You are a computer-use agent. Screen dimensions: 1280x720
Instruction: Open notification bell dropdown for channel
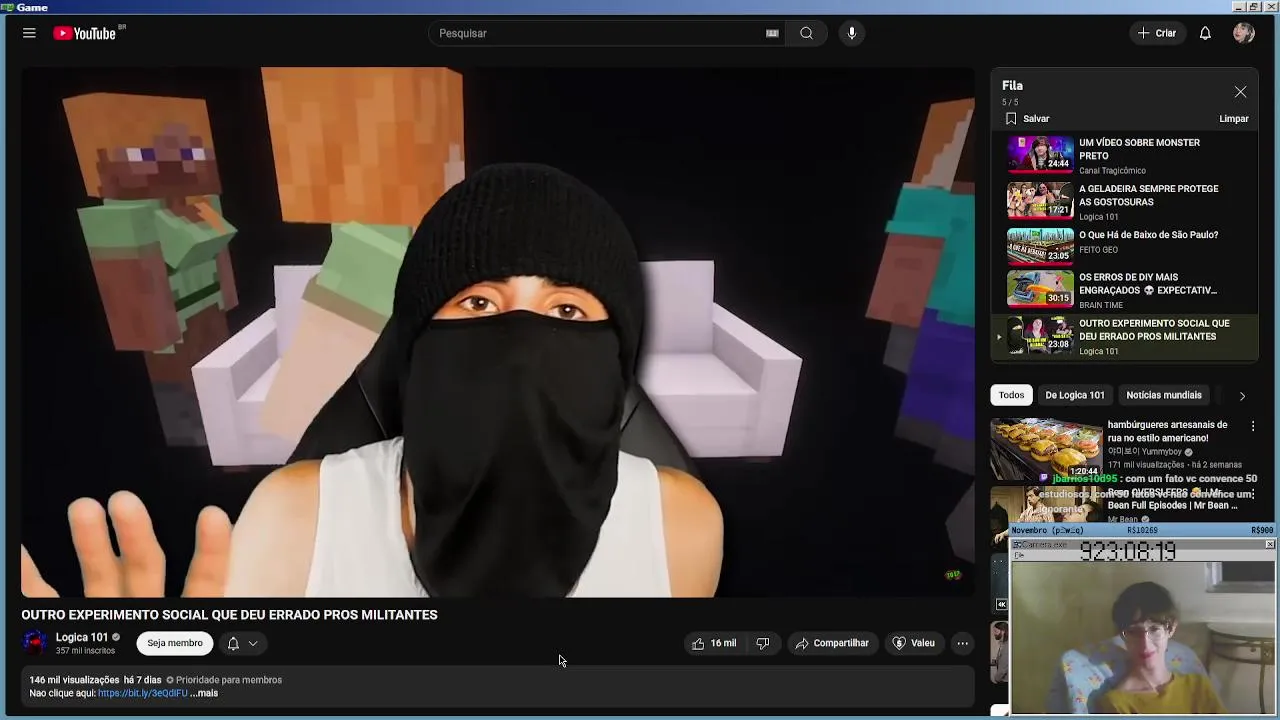tap(242, 643)
